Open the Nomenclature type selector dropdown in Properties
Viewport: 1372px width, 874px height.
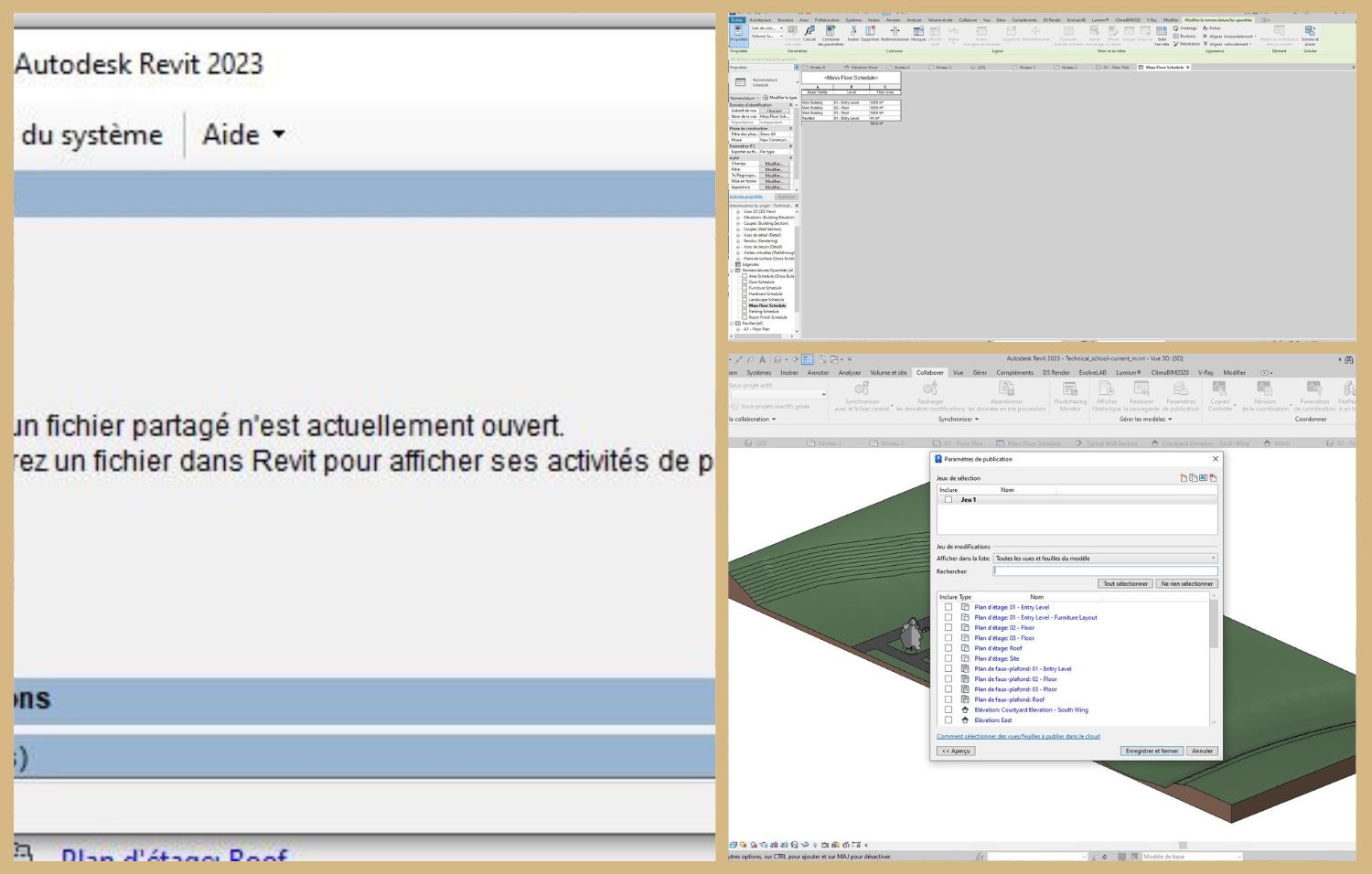coord(763,82)
